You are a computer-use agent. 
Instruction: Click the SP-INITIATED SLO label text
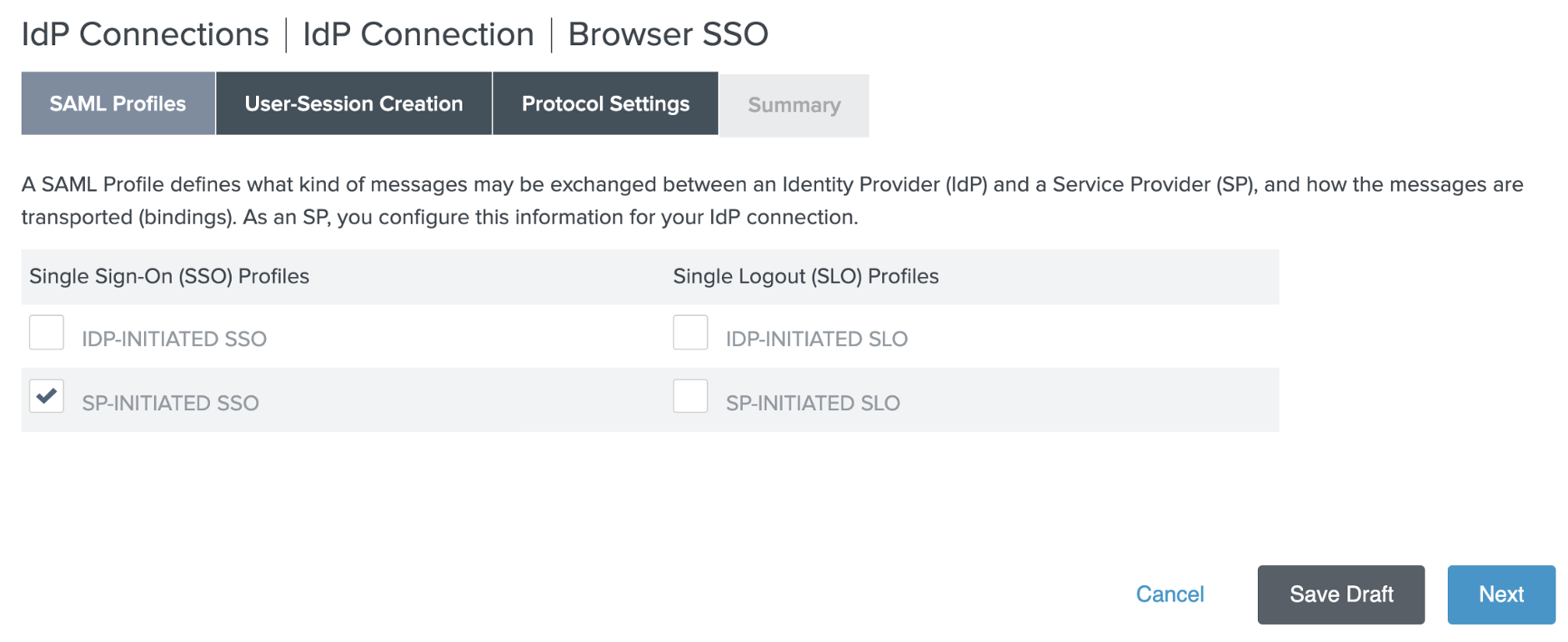pos(813,404)
